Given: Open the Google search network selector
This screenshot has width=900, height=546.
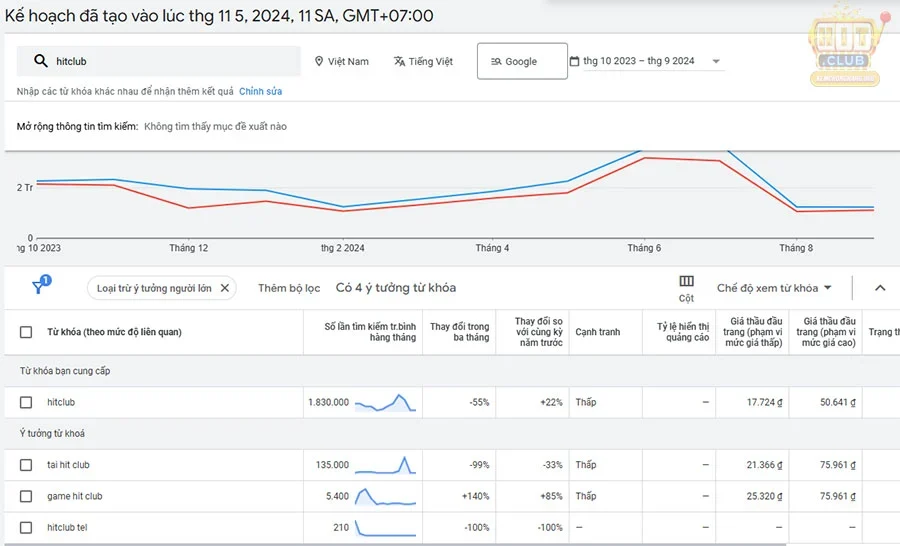Looking at the screenshot, I should point(521,61).
